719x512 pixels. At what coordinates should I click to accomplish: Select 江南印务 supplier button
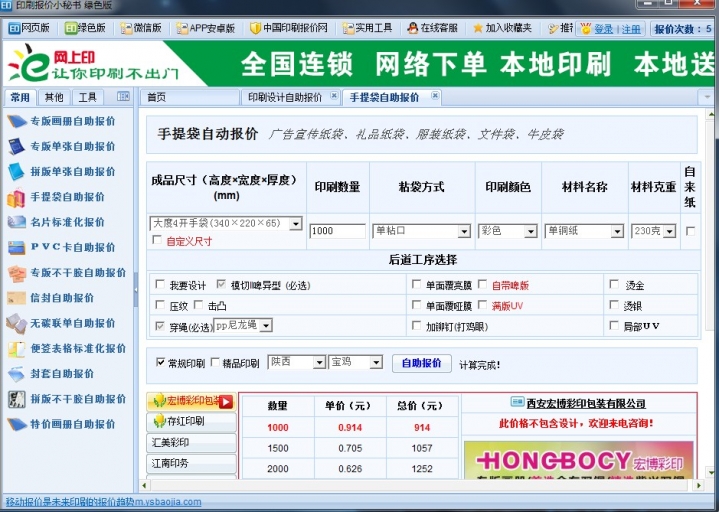(191, 463)
